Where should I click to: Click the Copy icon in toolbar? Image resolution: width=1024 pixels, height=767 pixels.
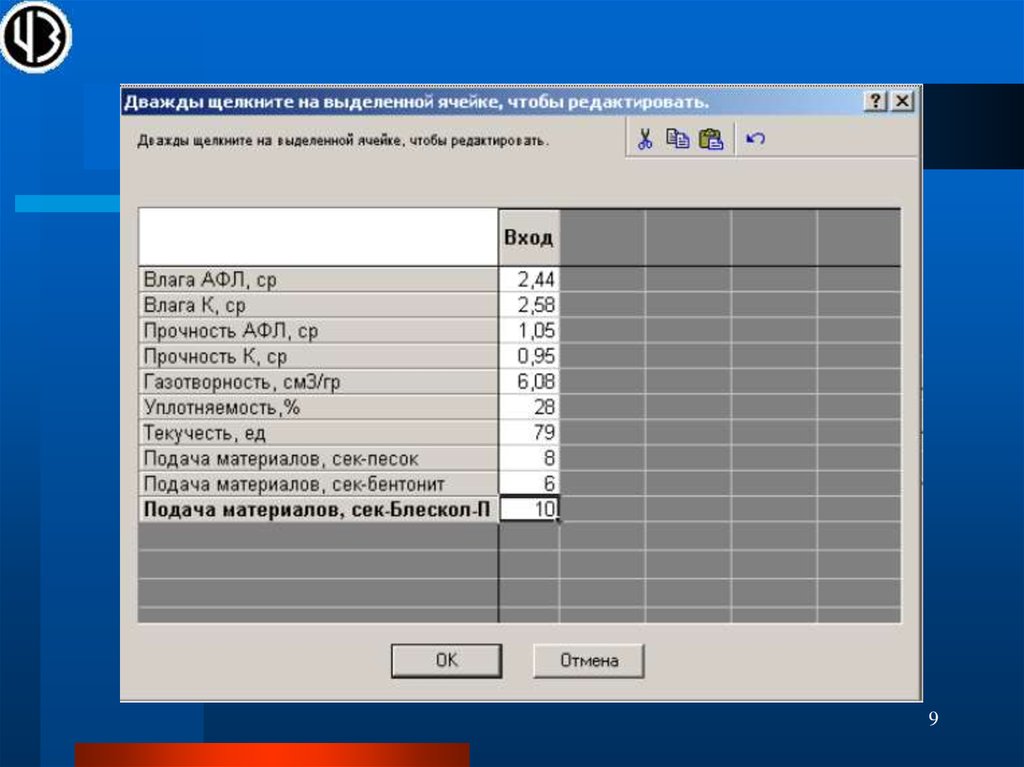[x=678, y=140]
